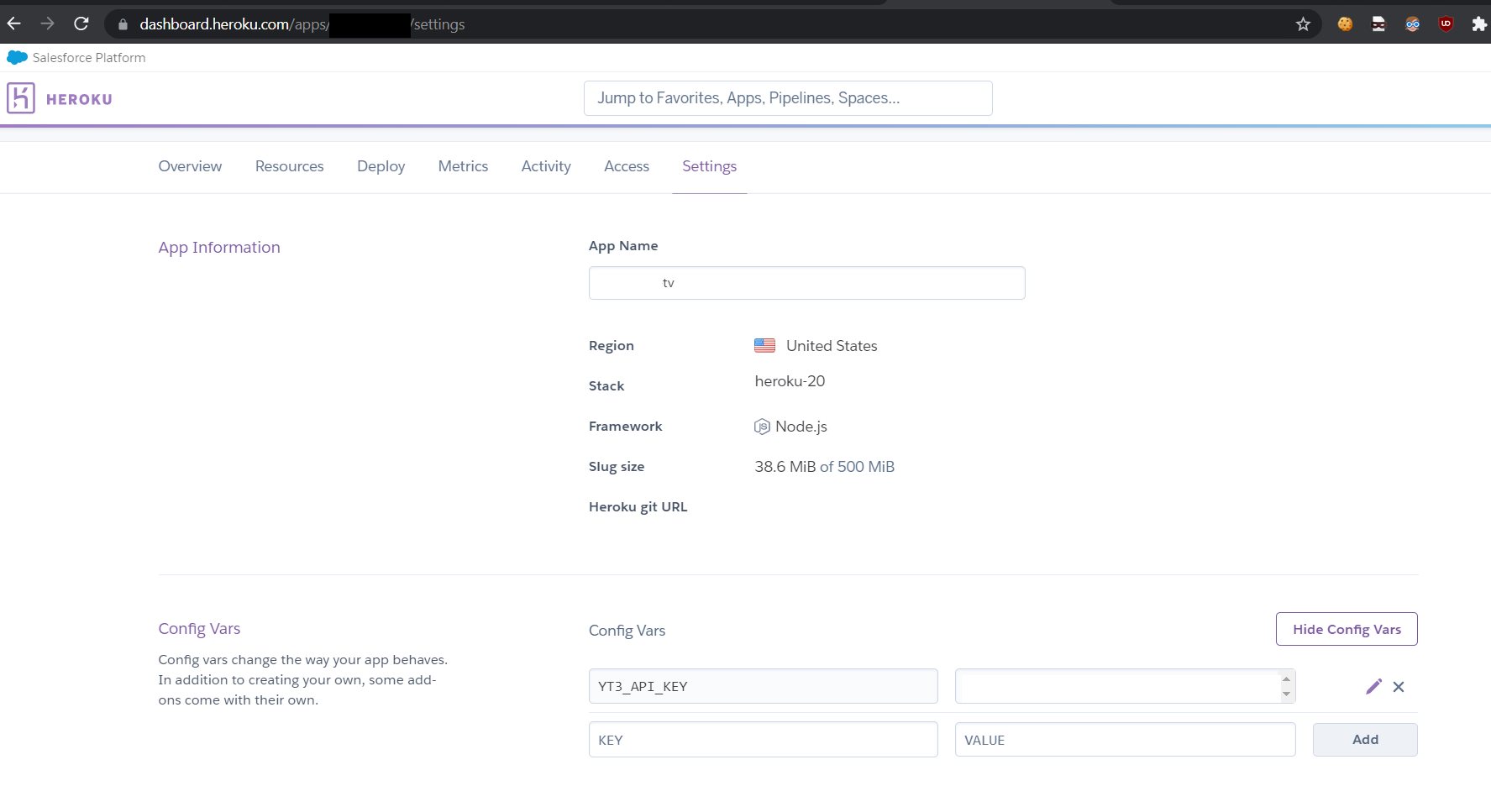Delete YT3_API_KEY config var with X
Screen dimensions: 1491x812
point(1399,687)
